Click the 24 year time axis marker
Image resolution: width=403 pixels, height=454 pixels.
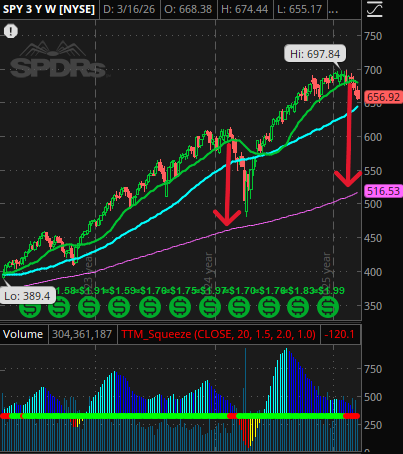click(x=208, y=272)
